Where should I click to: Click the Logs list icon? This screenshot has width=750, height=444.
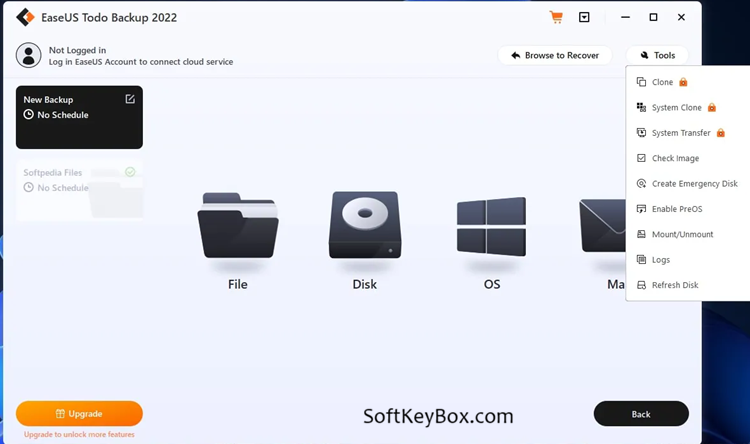[x=641, y=259]
